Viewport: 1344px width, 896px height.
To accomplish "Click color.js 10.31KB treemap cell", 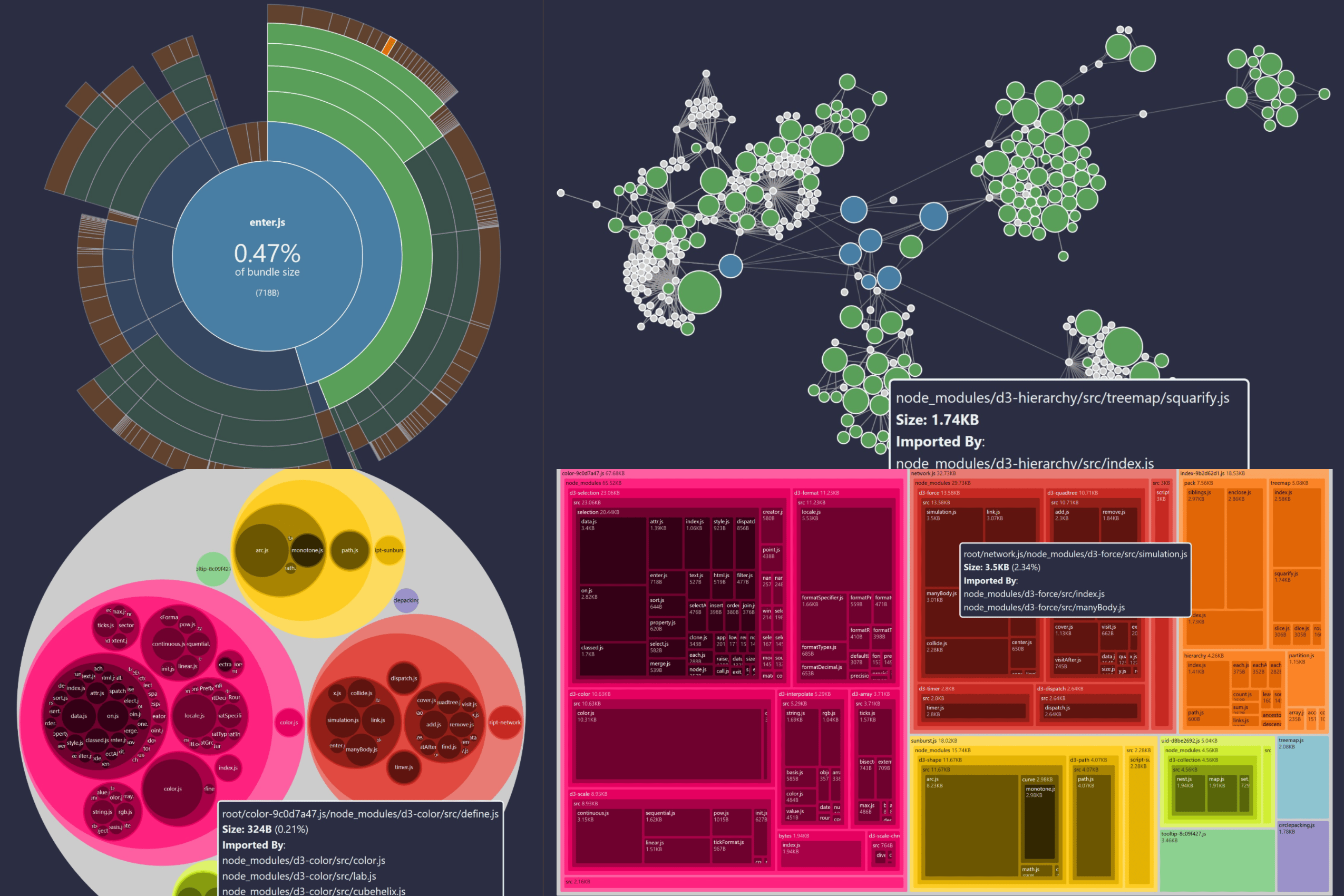I will pos(668,744).
